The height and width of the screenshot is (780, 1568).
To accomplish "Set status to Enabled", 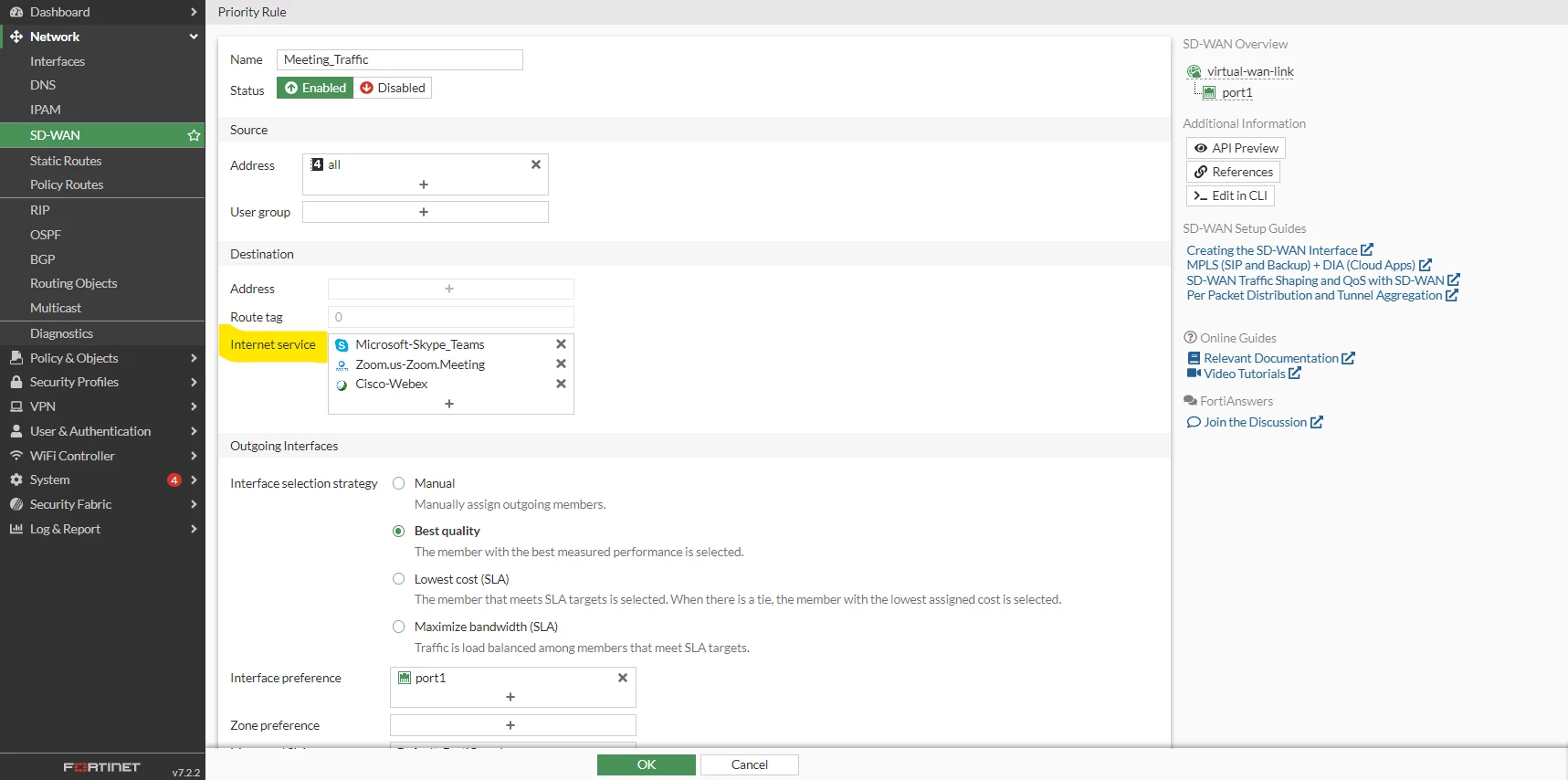I will pos(315,88).
